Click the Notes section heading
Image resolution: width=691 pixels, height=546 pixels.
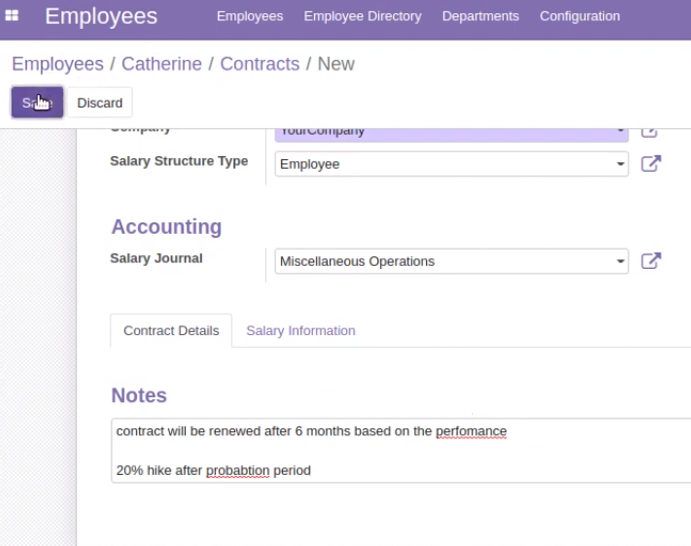coord(139,395)
